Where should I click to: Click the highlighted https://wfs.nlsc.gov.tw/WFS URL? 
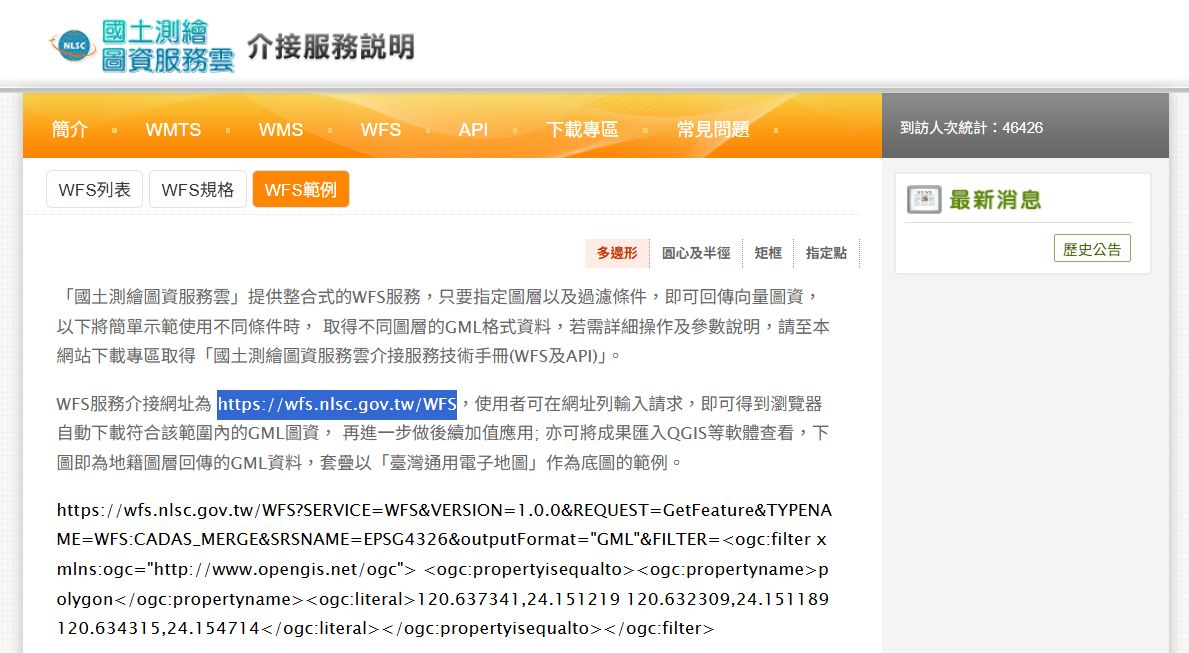[337, 404]
